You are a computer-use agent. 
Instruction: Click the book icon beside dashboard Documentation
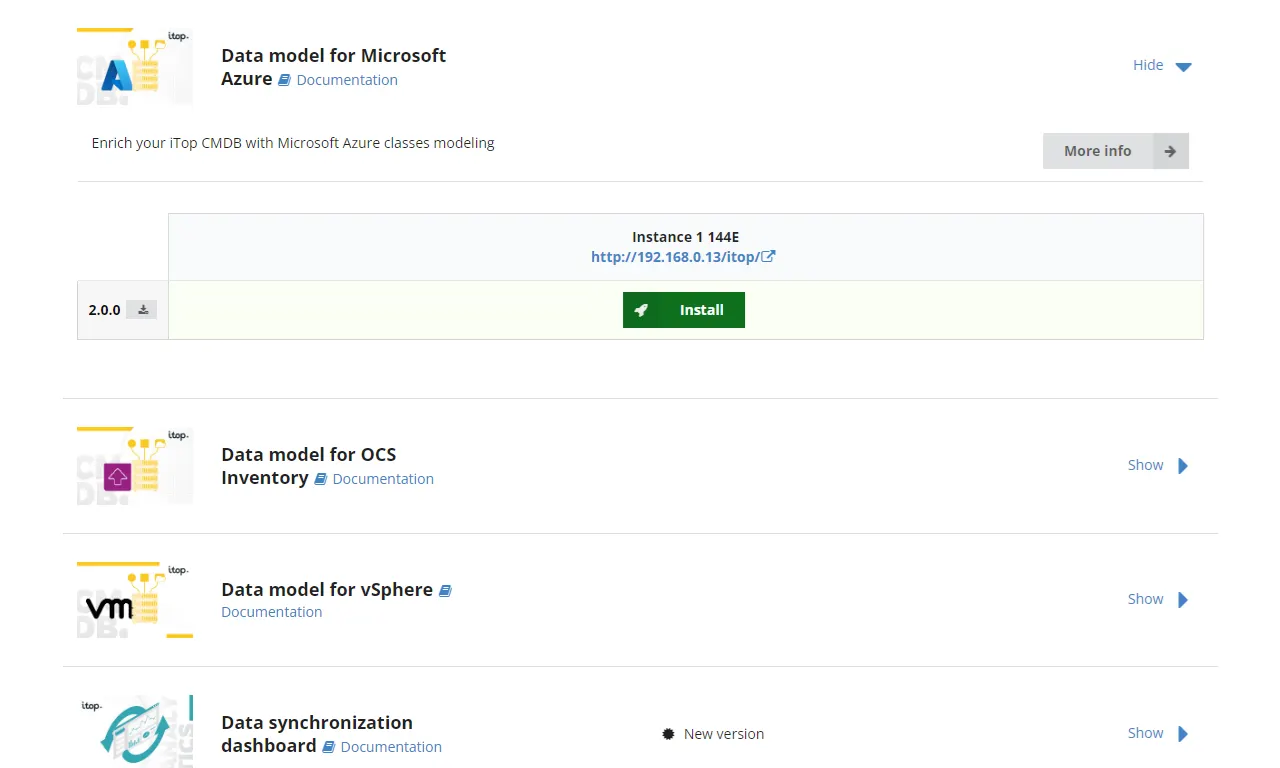point(328,747)
